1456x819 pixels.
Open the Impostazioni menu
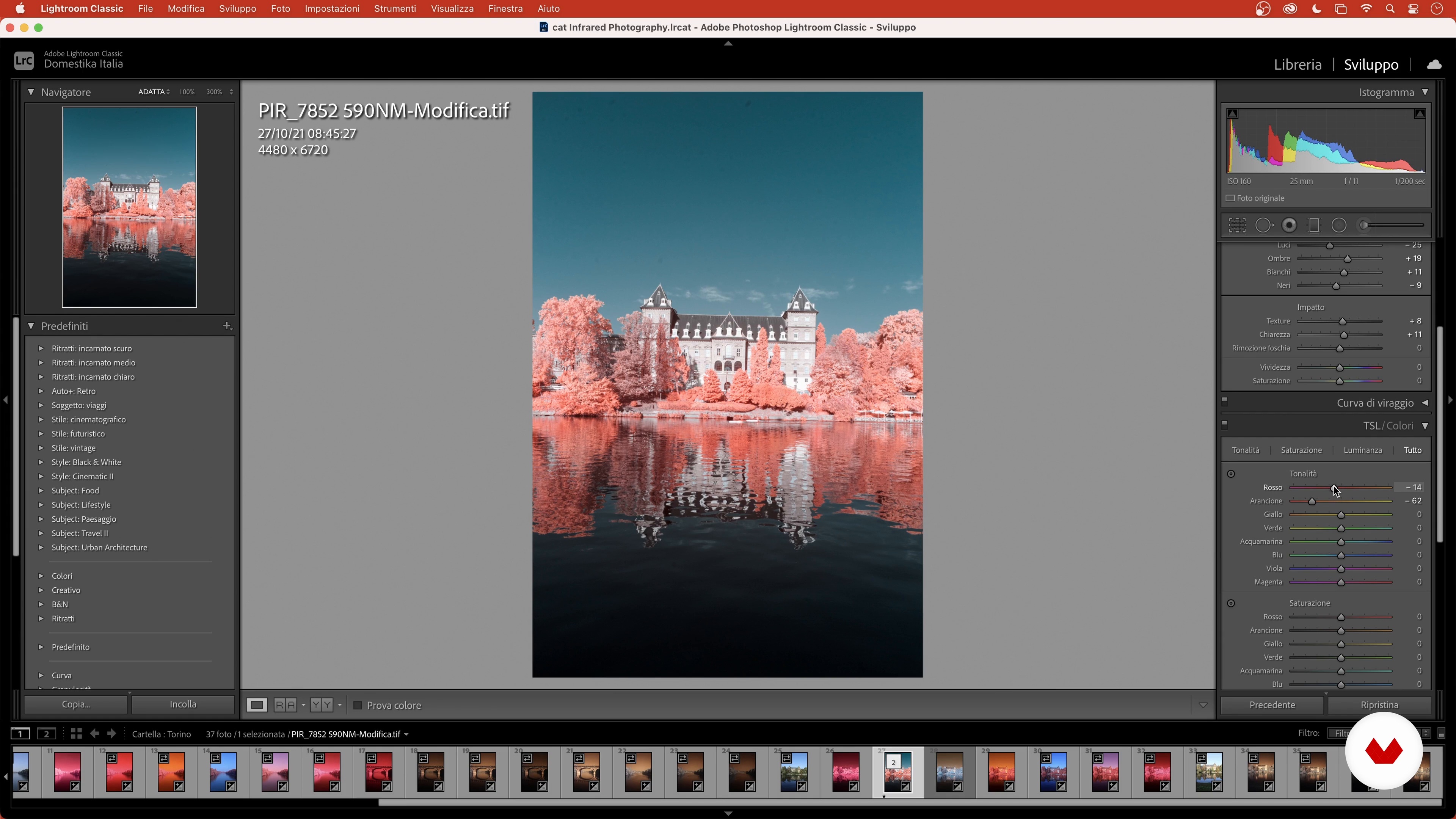332,8
